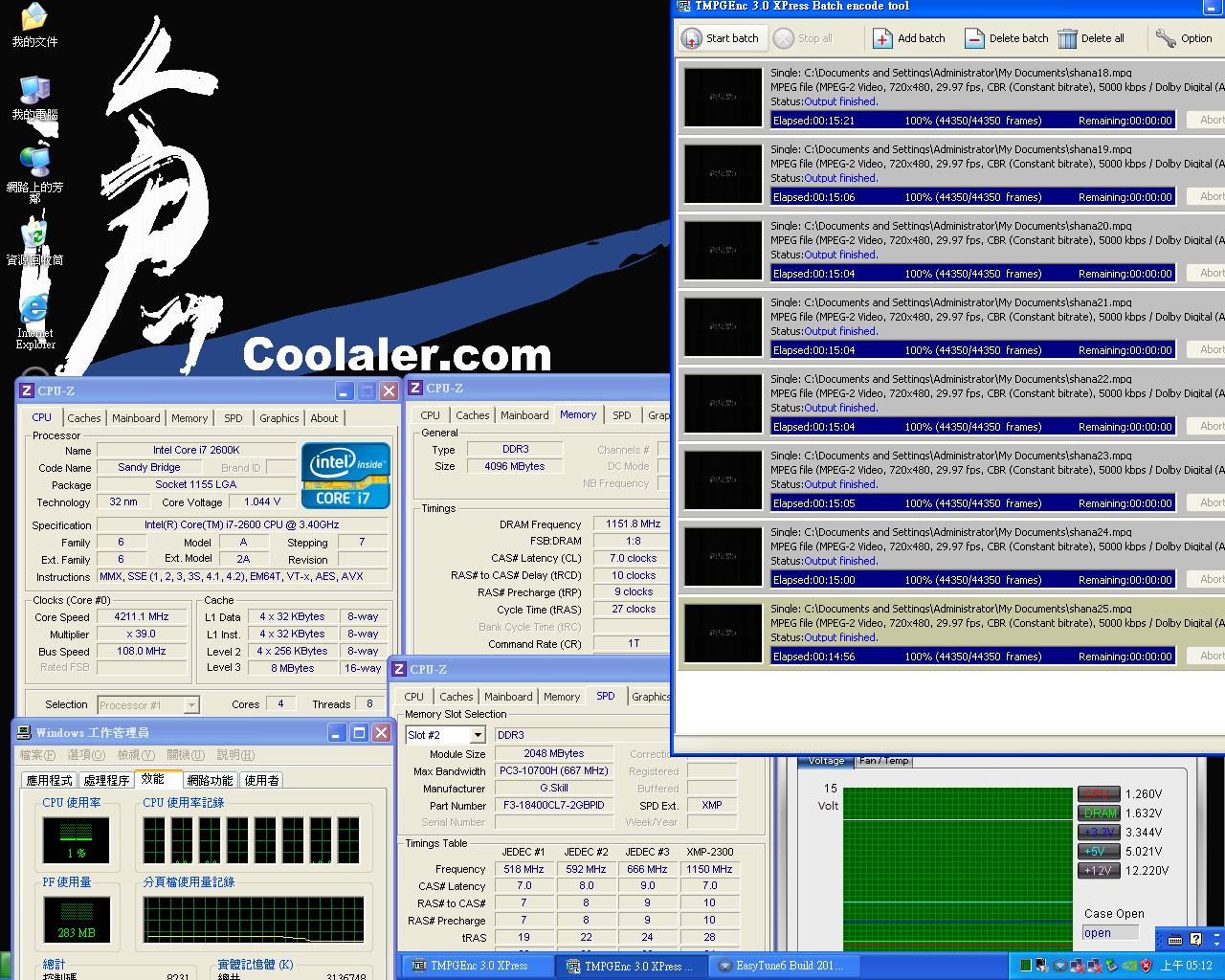Toggle DRAM voltage graph button
Image resolution: width=1225 pixels, height=980 pixels.
tap(1099, 813)
